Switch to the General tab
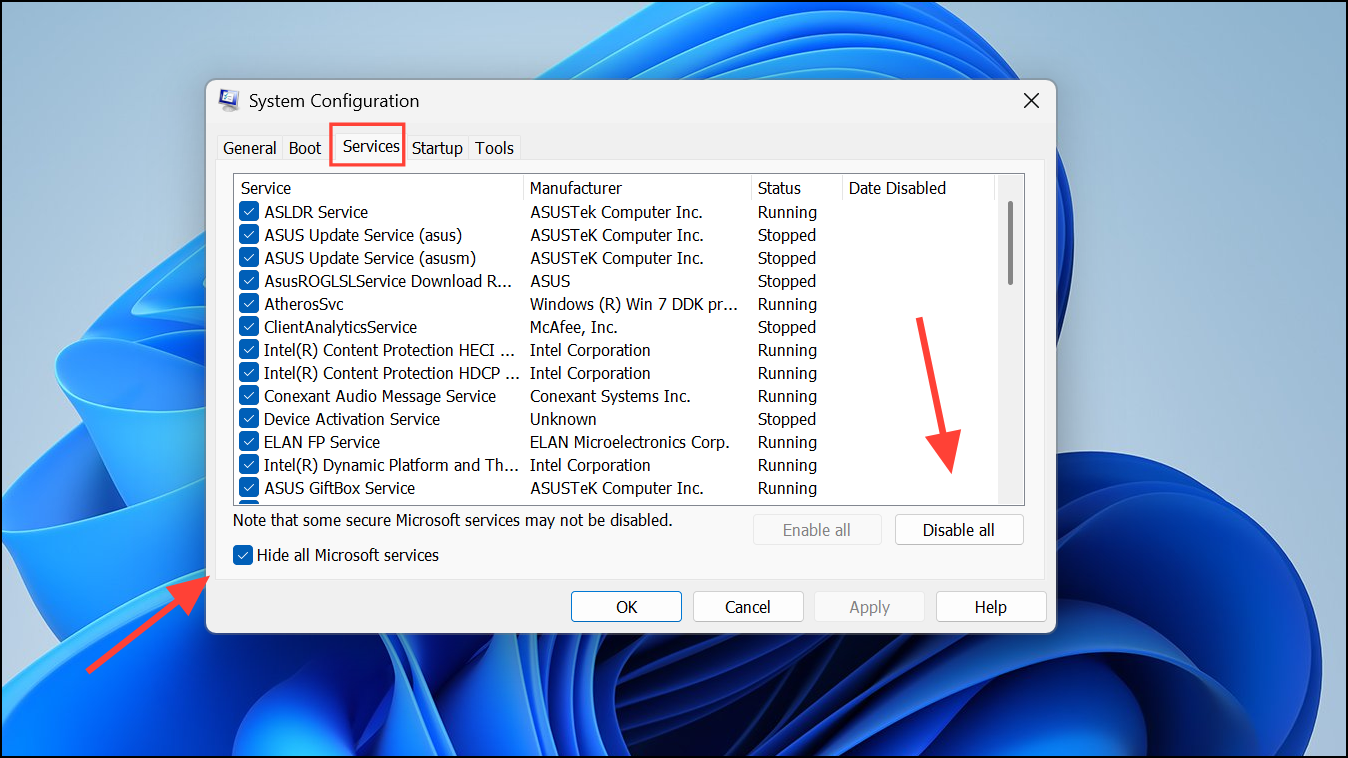Image resolution: width=1348 pixels, height=758 pixels. click(249, 147)
